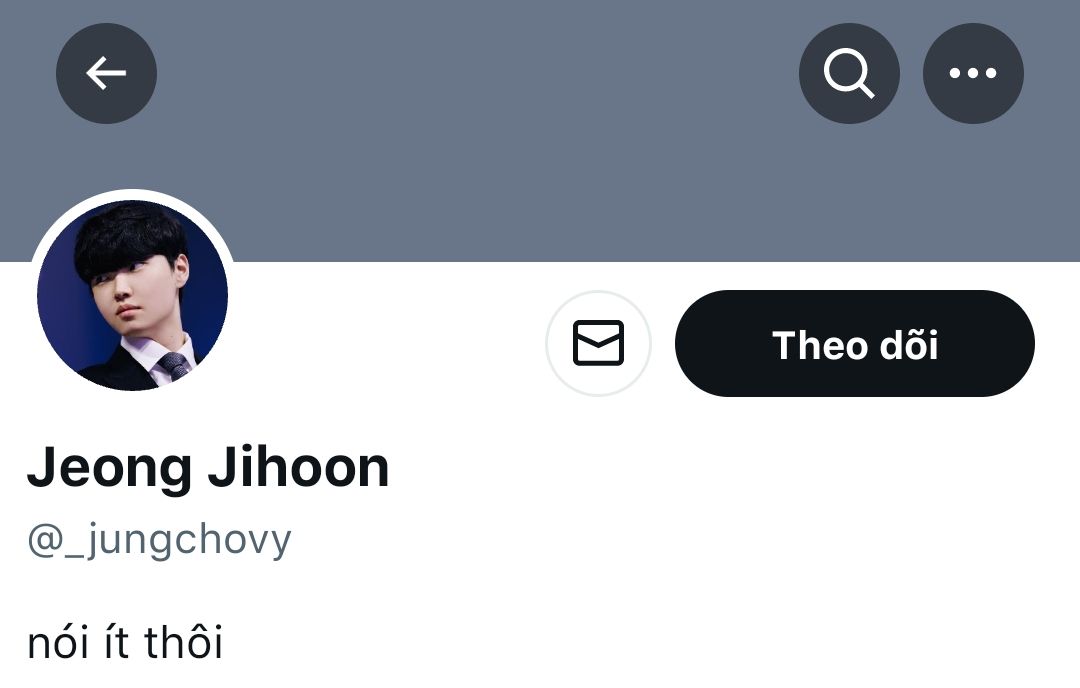This screenshot has height=688, width=1080.
Task: Click the @_jungchovy handle text
Action: coord(159,540)
